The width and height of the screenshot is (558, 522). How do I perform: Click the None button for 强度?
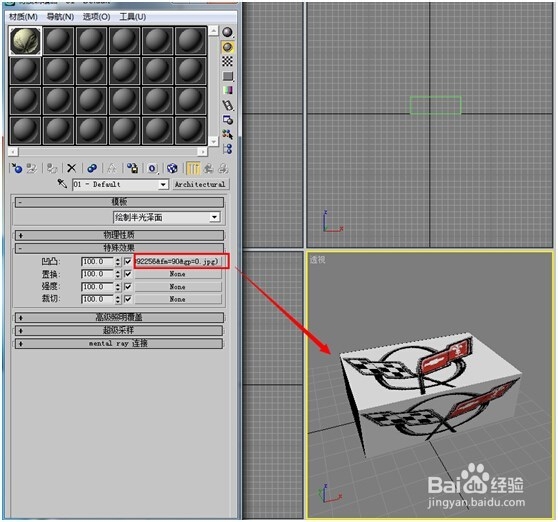click(x=178, y=286)
